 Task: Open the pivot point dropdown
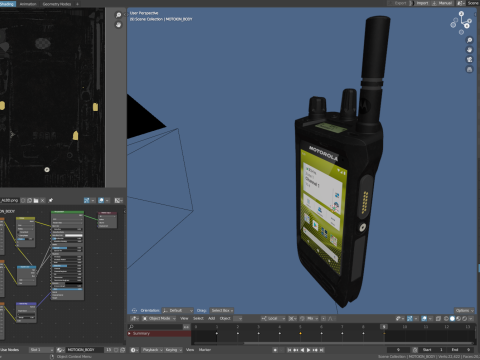[292, 318]
